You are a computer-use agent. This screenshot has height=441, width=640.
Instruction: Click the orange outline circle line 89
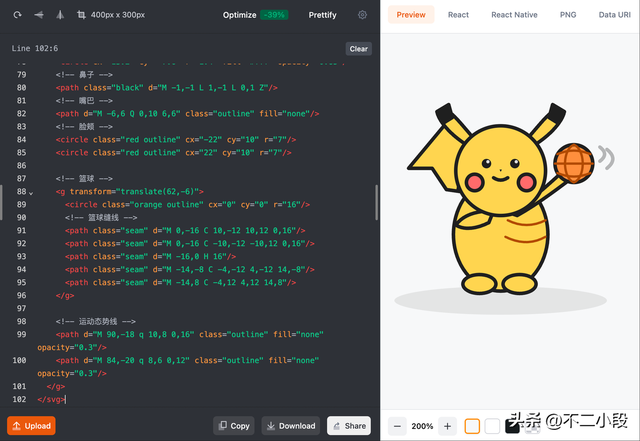pyautogui.click(x=187, y=205)
